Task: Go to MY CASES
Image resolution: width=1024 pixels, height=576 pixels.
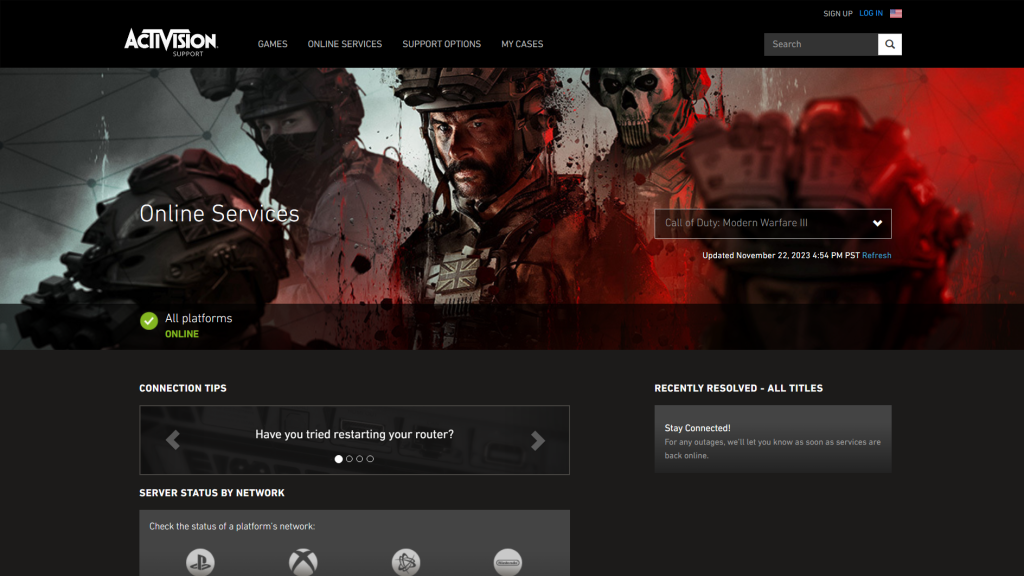Action: pos(522,44)
